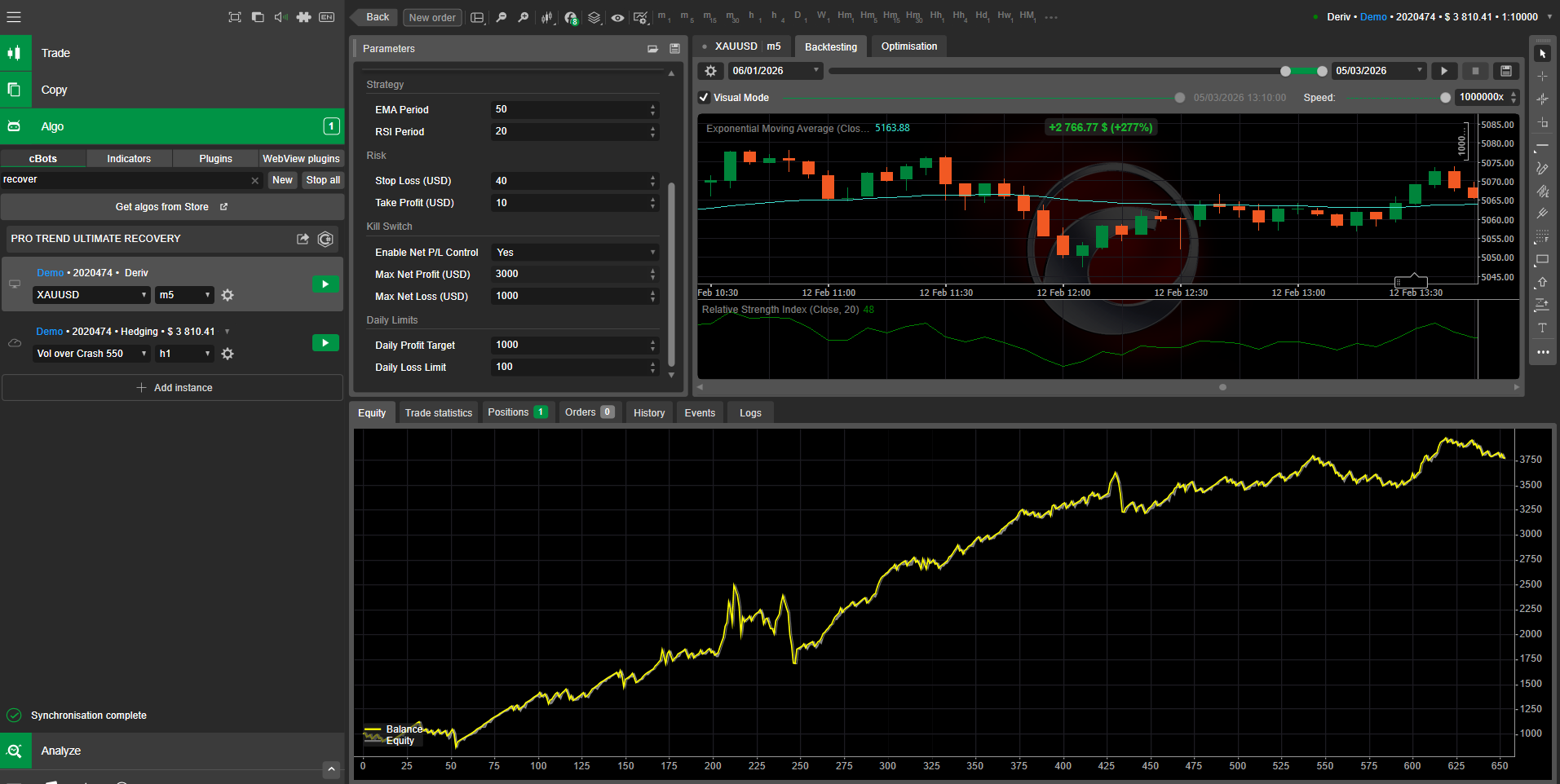Click the Speed slider handle
The width and height of the screenshot is (1560, 784).
point(1445,98)
